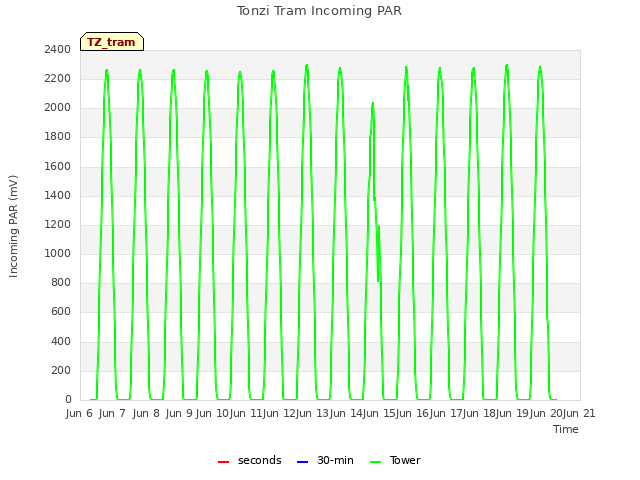Click the Jun 18 x-axis date
Image resolution: width=640 pixels, height=480 pixels.
(x=480, y=413)
